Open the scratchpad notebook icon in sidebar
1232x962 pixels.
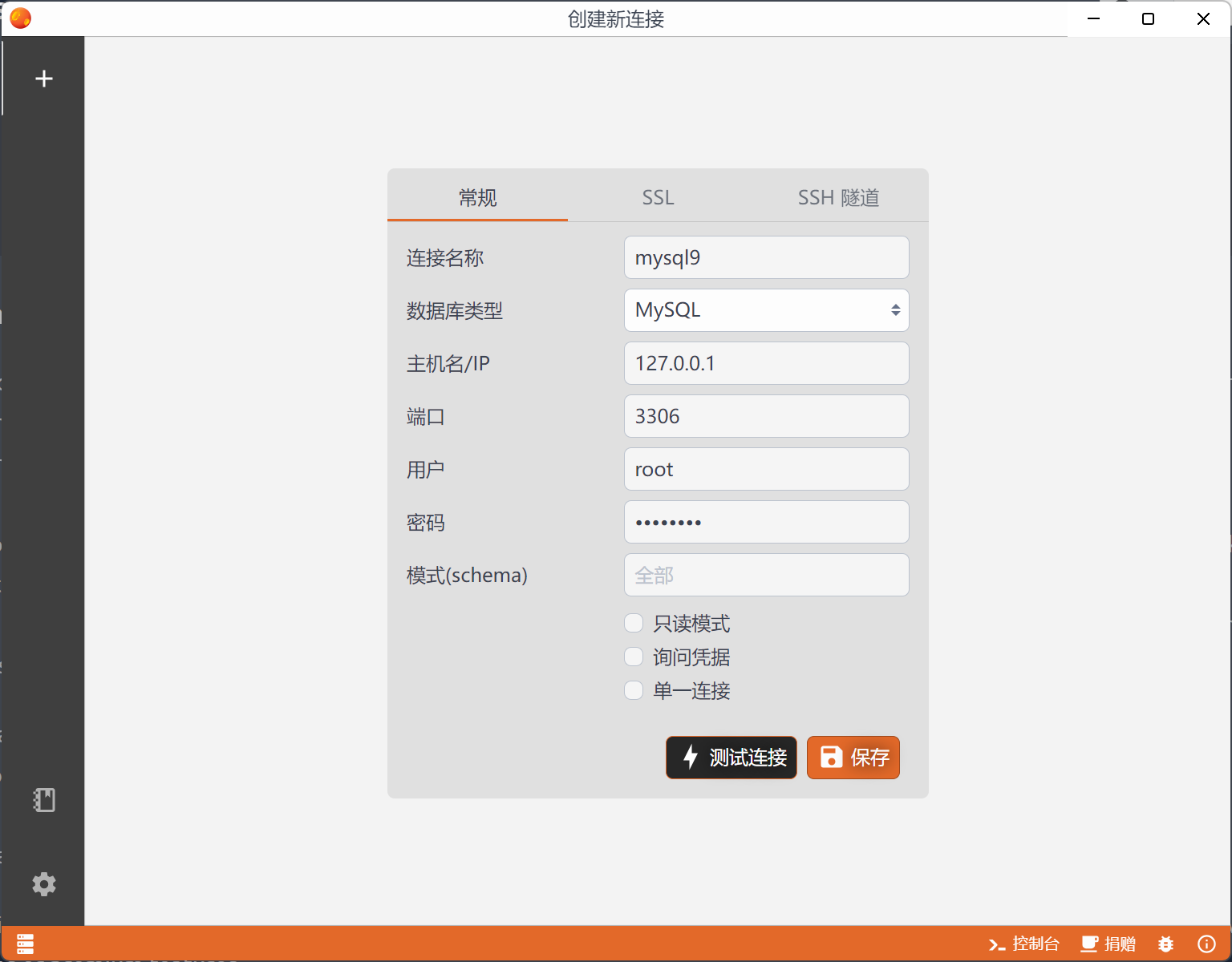click(x=43, y=799)
